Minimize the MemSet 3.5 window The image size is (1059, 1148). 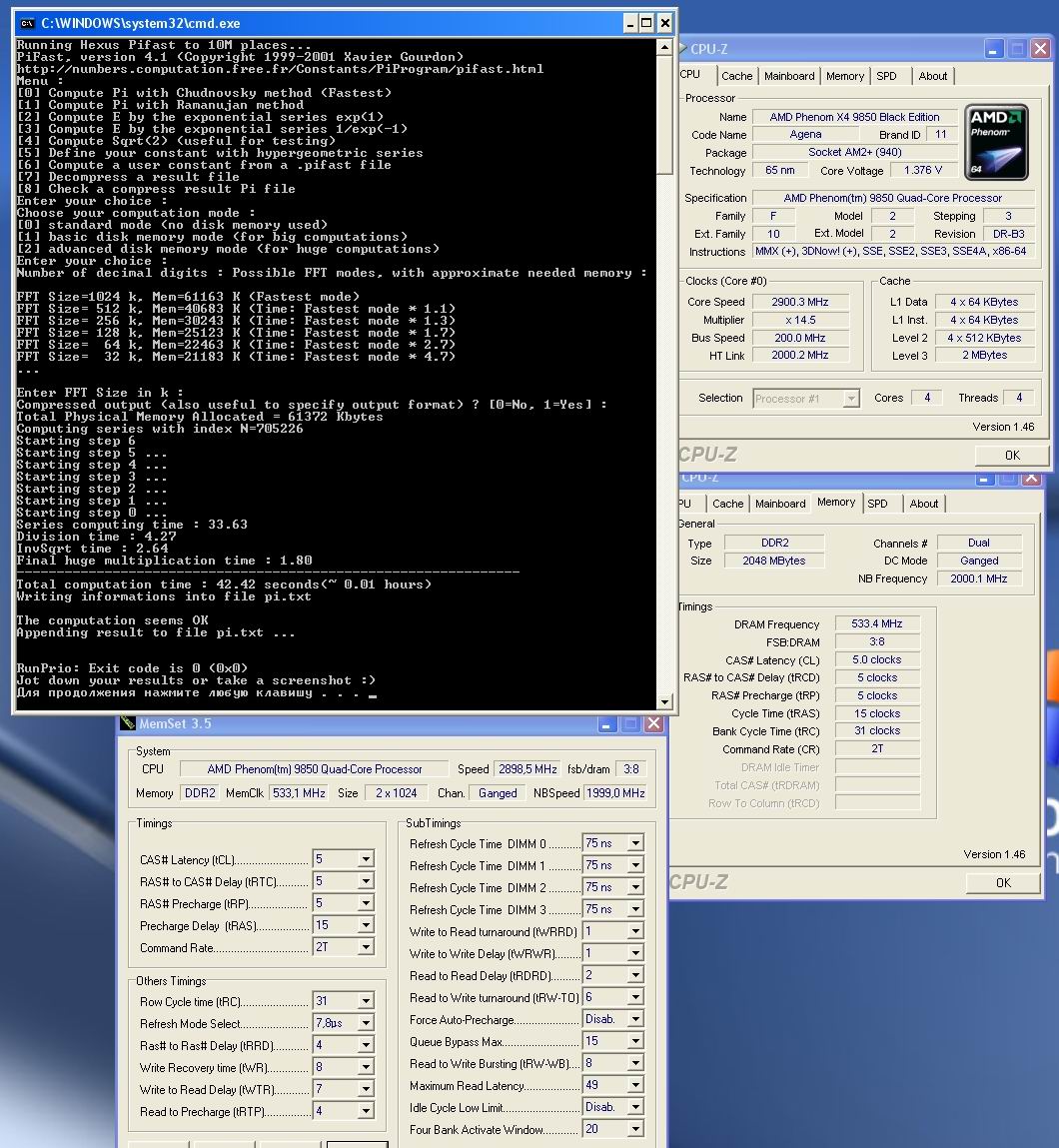[x=606, y=724]
